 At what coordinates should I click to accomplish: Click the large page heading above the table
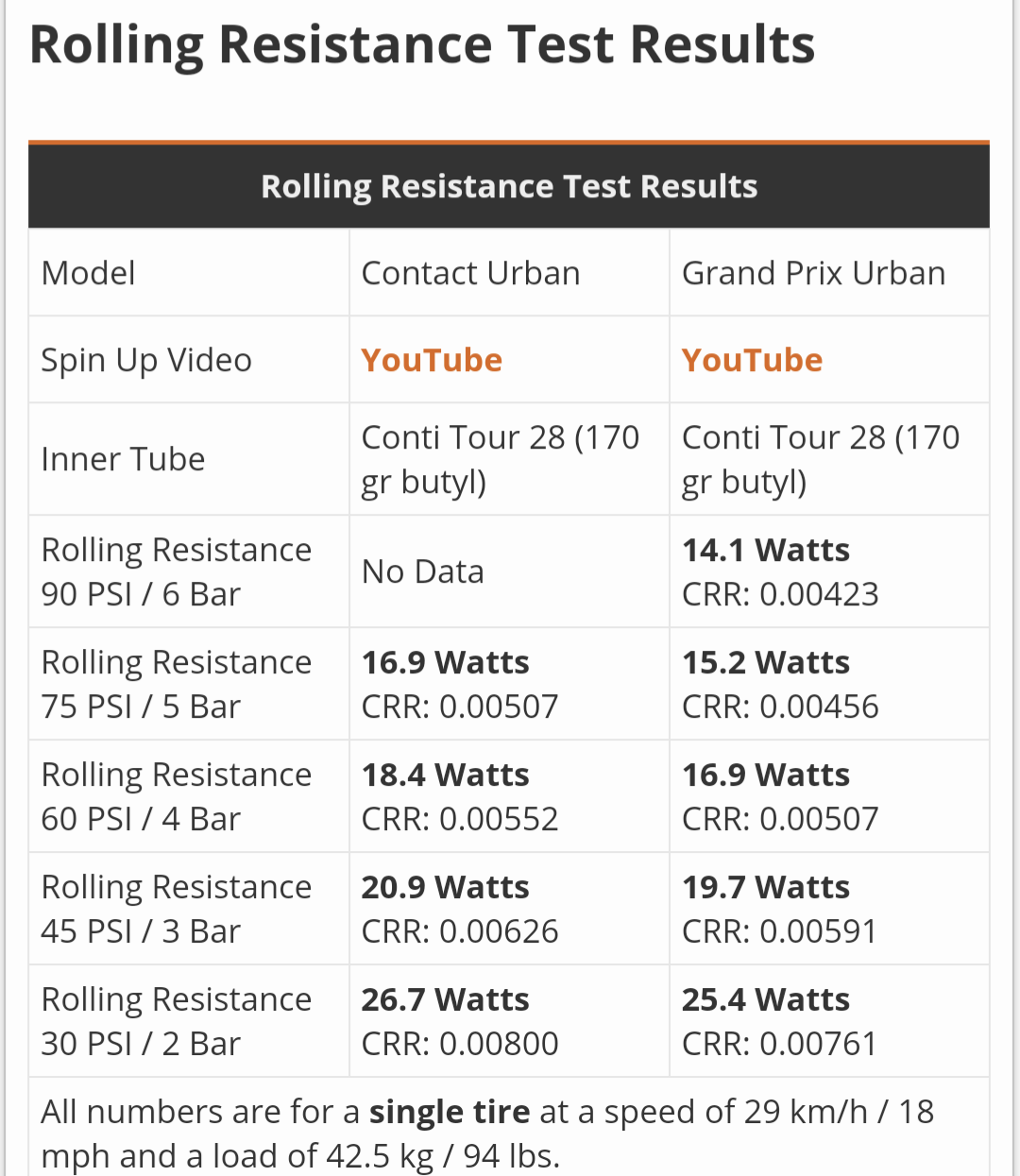coord(422,44)
